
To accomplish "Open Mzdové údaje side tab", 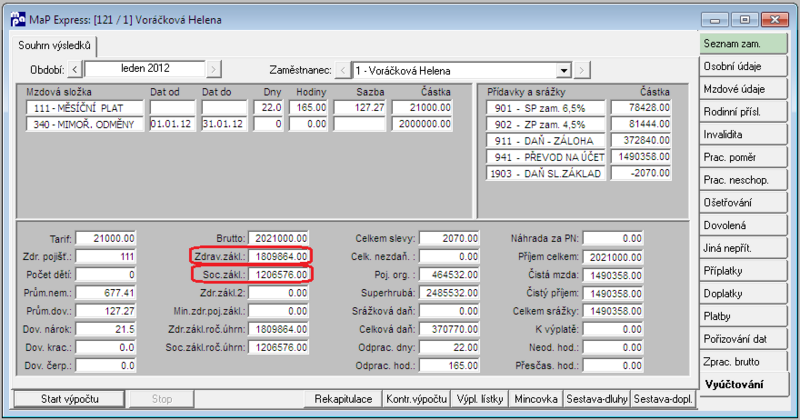I will [x=743, y=89].
